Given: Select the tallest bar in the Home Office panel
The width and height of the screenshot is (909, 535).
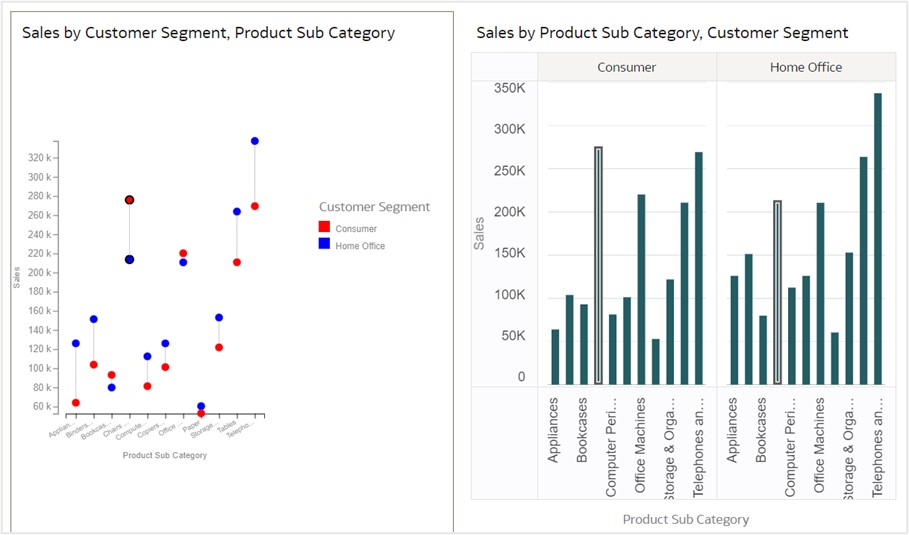Looking at the screenshot, I should coord(877,238).
